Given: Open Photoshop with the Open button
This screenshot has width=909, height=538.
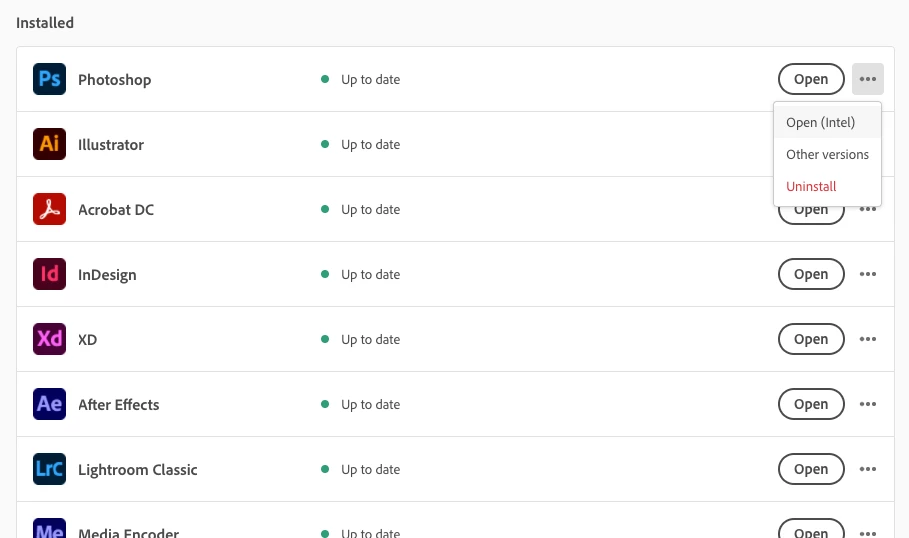Looking at the screenshot, I should pos(811,79).
